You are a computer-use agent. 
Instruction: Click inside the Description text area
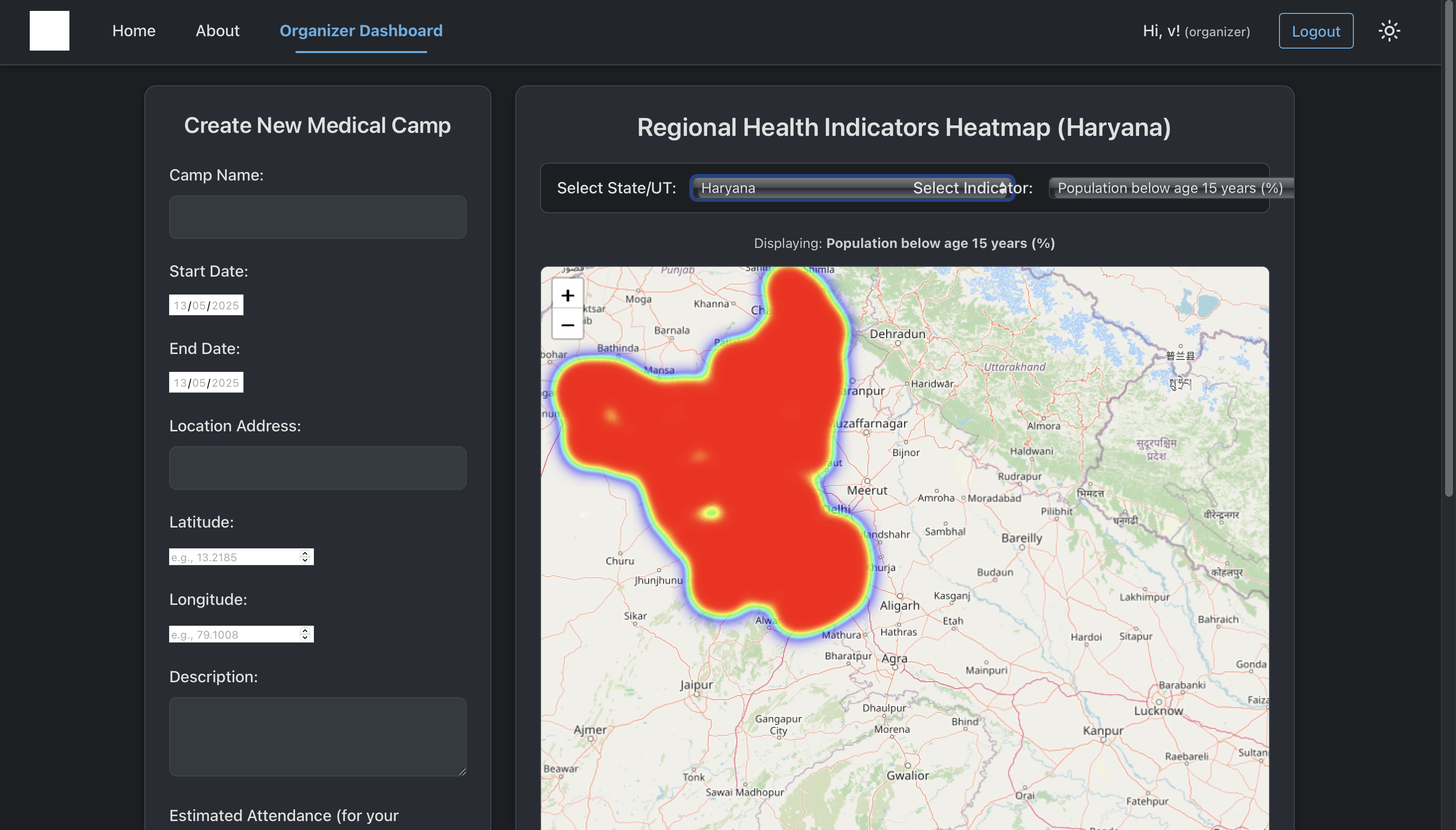[317, 736]
